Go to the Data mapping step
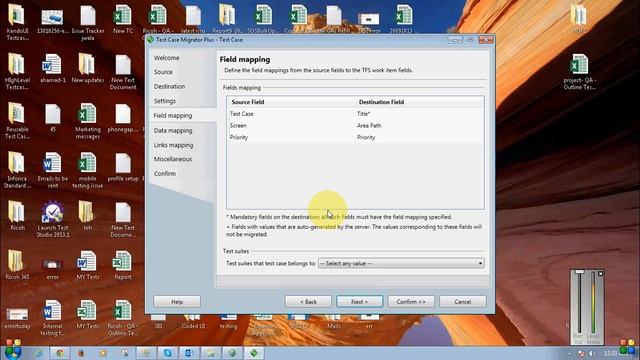Viewport: 640px width, 360px height. pyautogui.click(x=173, y=131)
